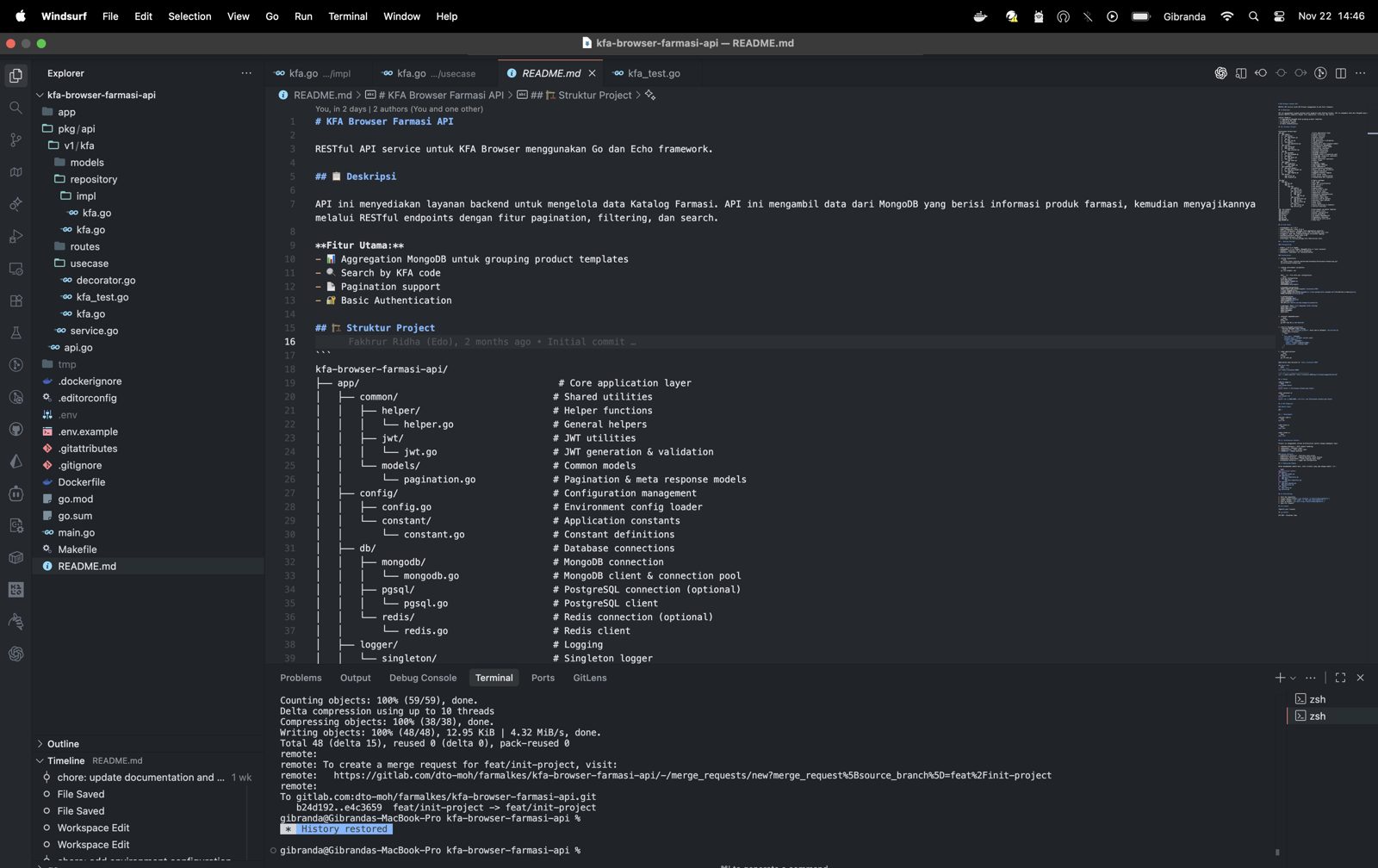Open Run and Debug view
This screenshot has height=868, width=1378.
click(16, 236)
